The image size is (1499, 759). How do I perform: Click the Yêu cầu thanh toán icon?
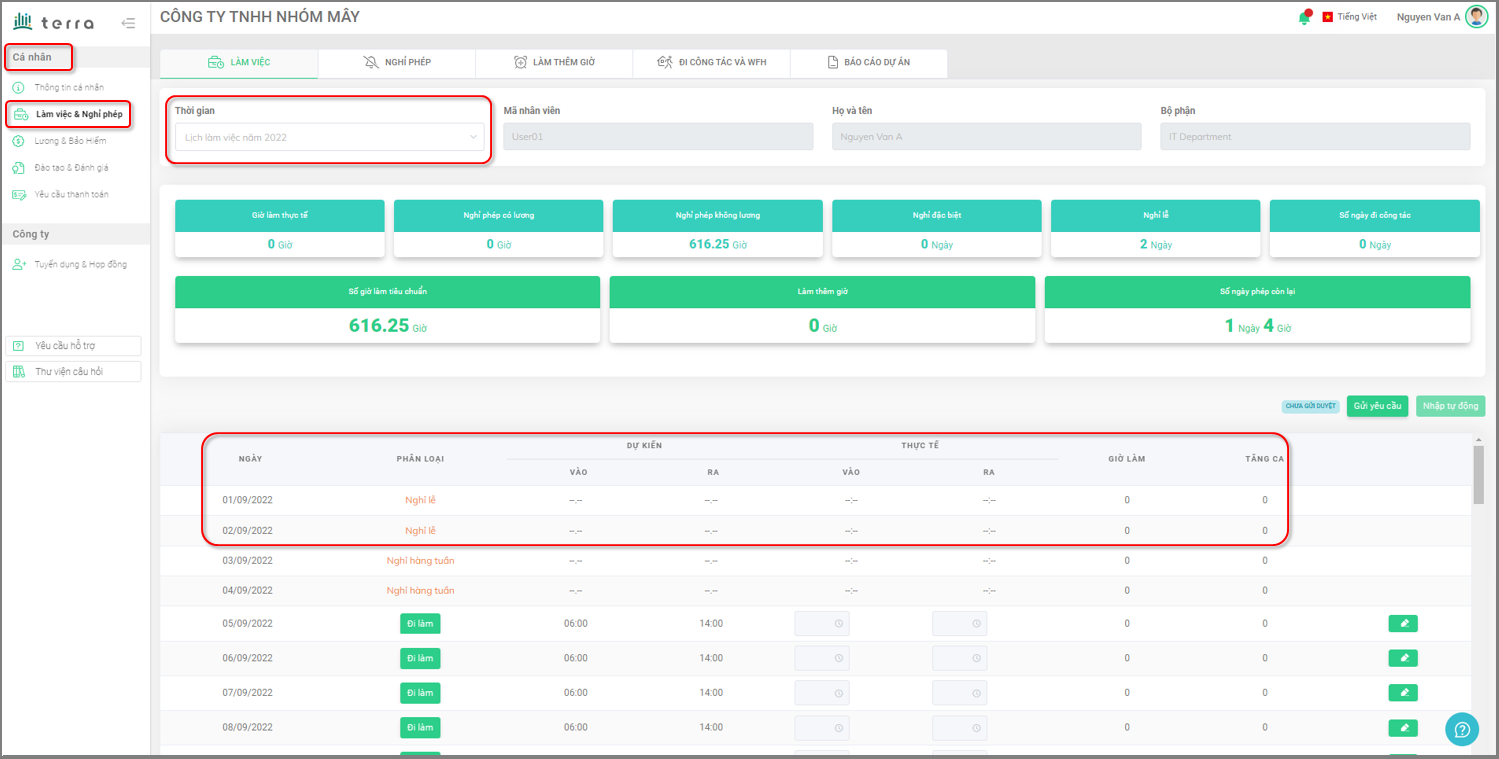[19, 194]
